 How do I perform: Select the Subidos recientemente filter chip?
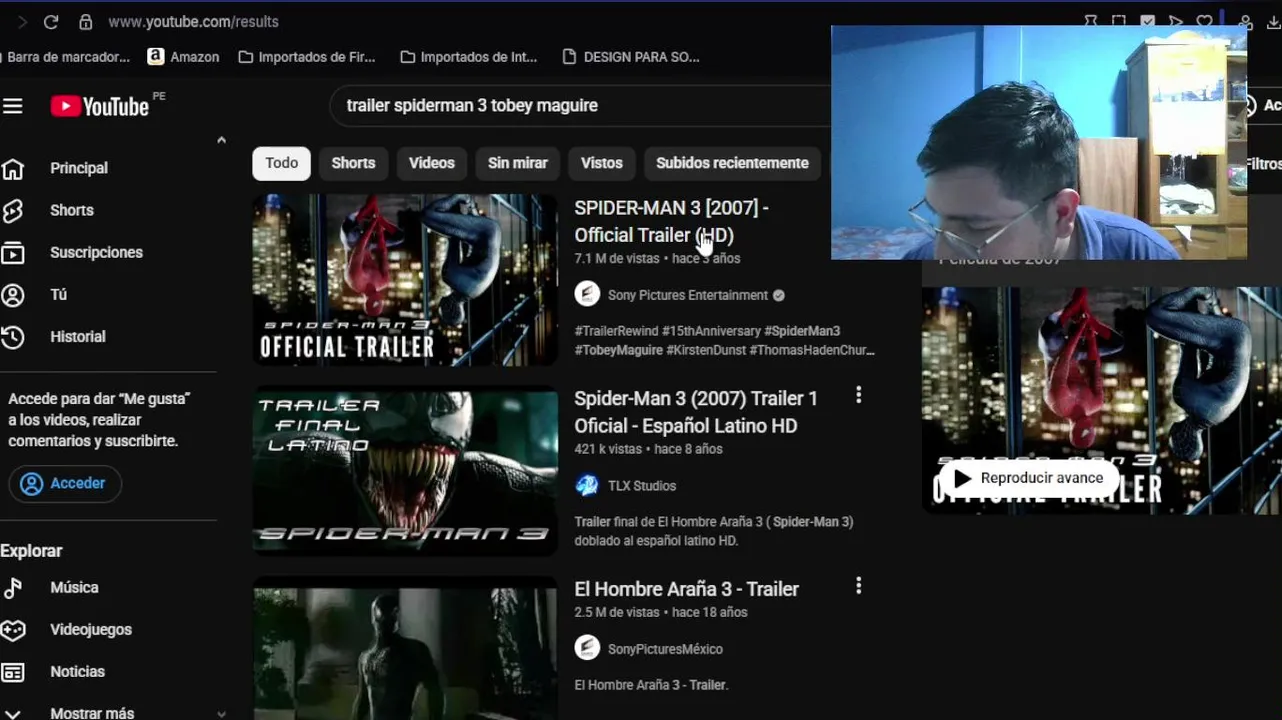coord(732,163)
